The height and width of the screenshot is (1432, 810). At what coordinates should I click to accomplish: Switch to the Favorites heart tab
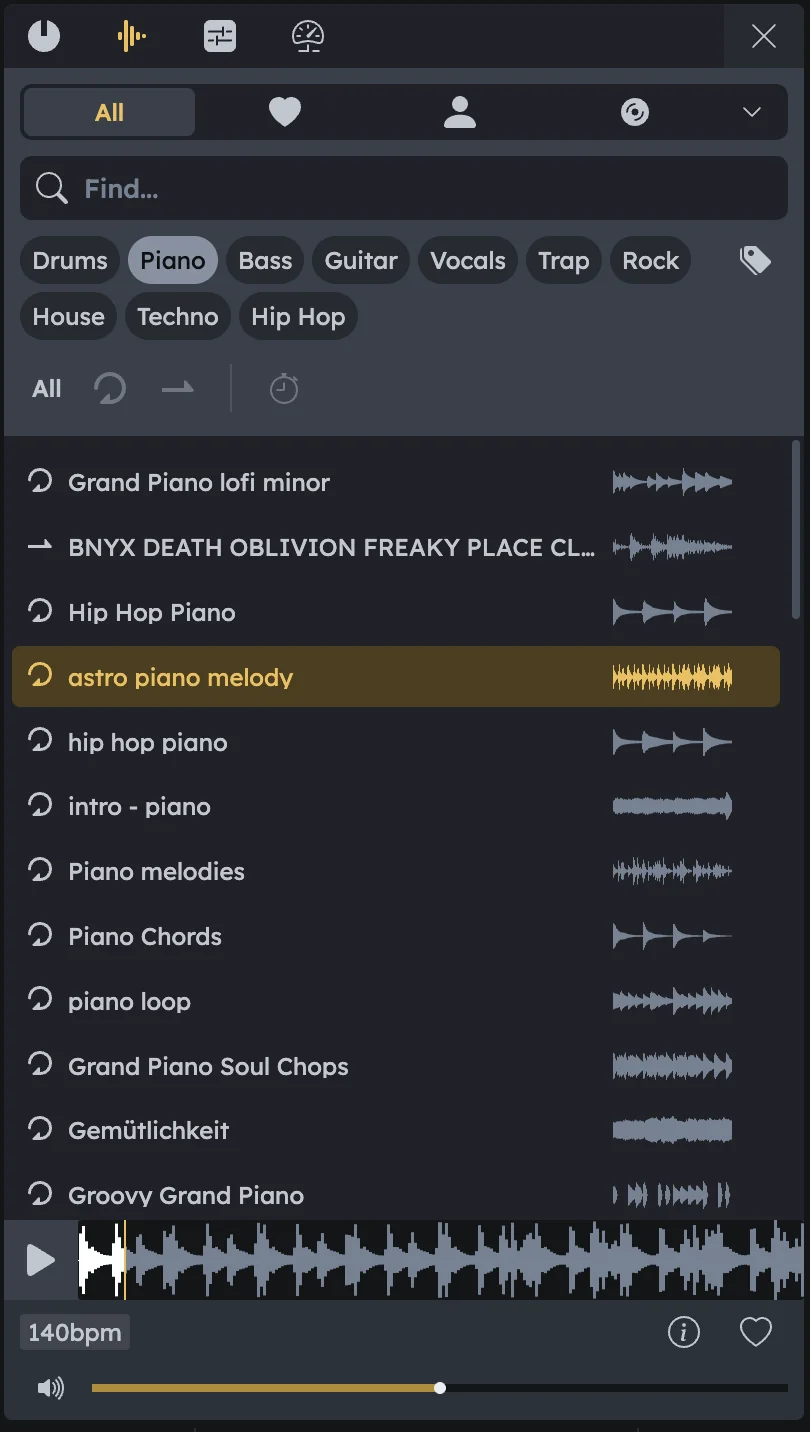point(285,112)
